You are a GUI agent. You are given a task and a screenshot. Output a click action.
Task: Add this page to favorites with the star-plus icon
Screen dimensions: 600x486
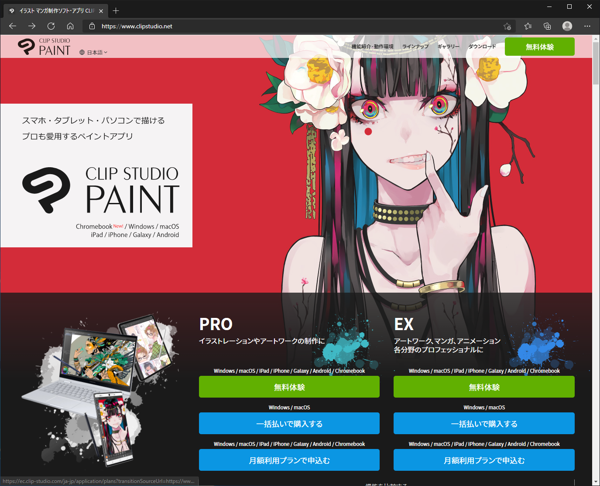click(x=507, y=26)
